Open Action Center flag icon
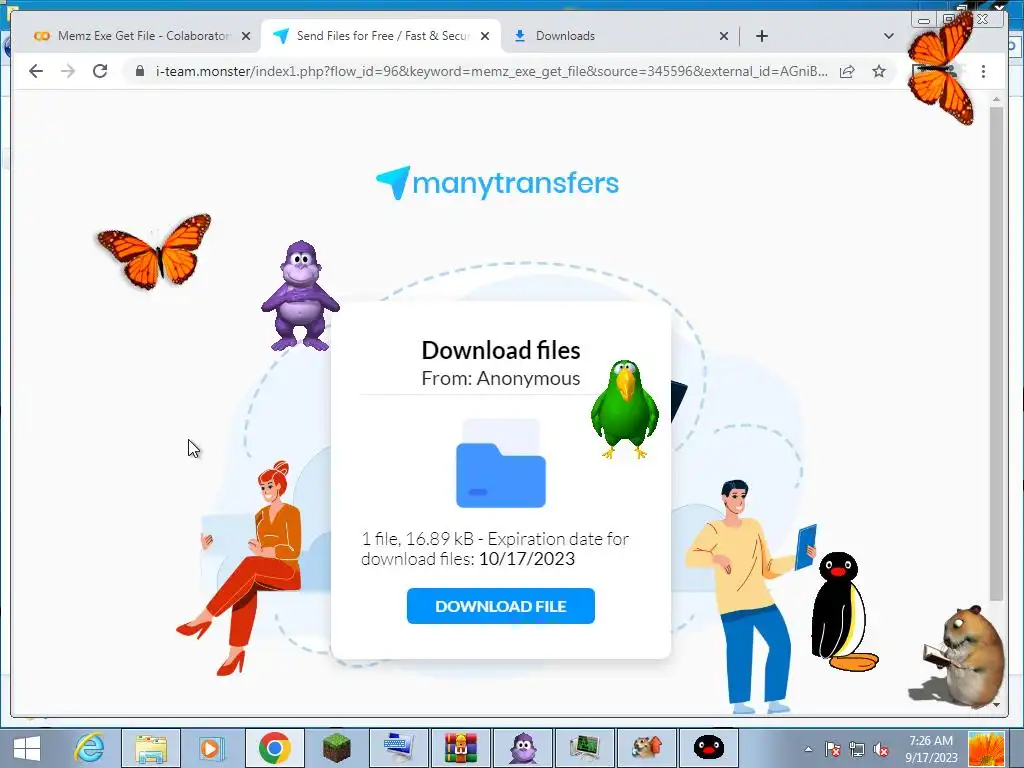 pyautogui.click(x=832, y=749)
